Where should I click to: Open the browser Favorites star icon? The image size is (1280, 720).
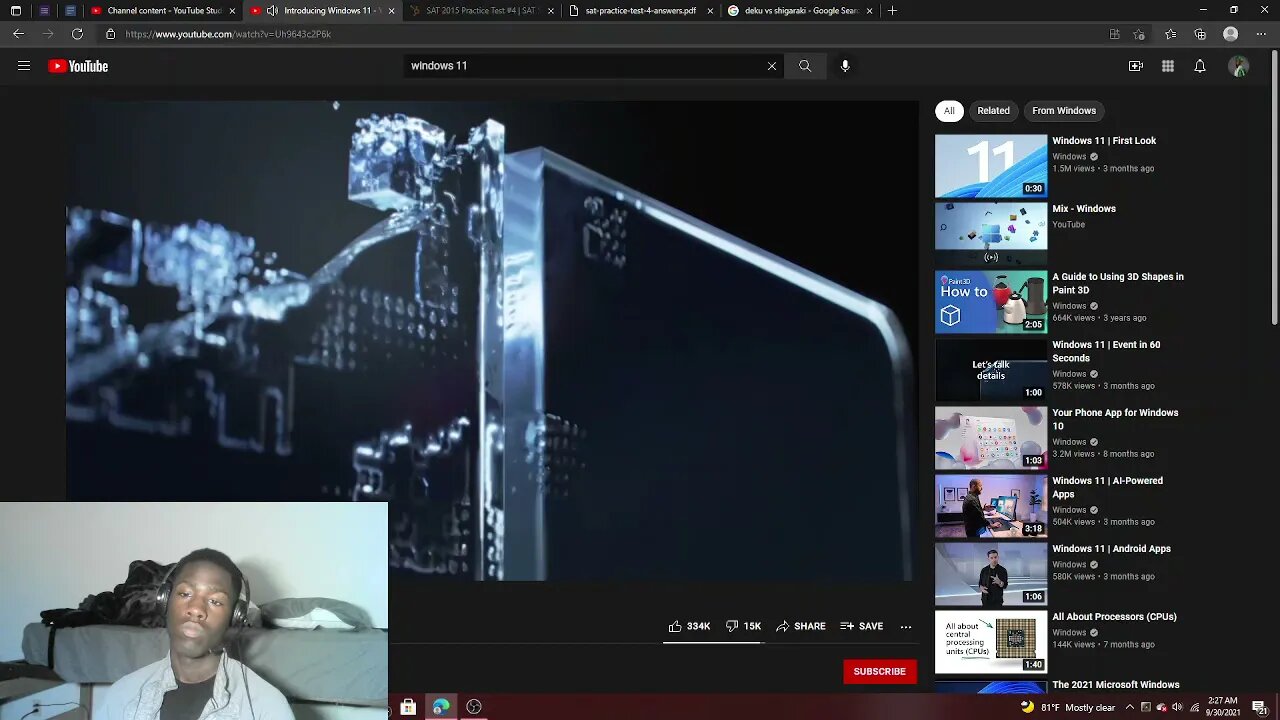pyautogui.click(x=1171, y=34)
